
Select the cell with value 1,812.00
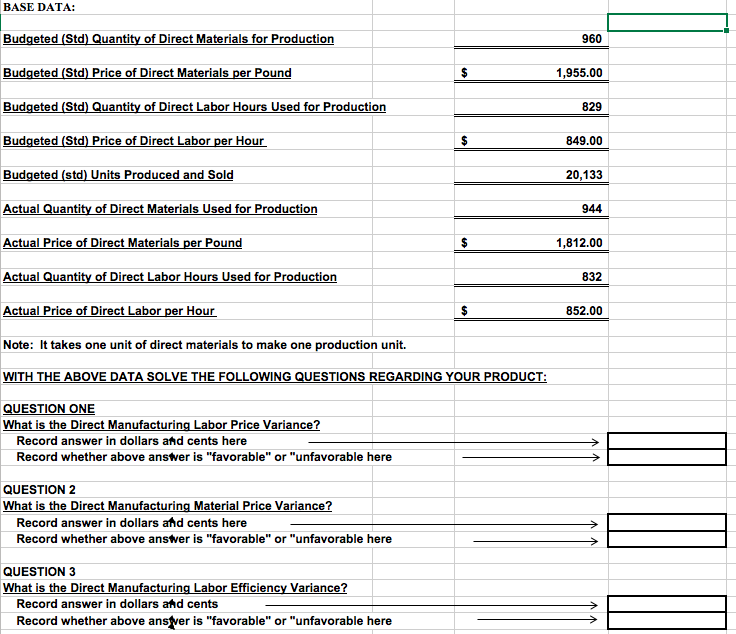tap(531, 243)
